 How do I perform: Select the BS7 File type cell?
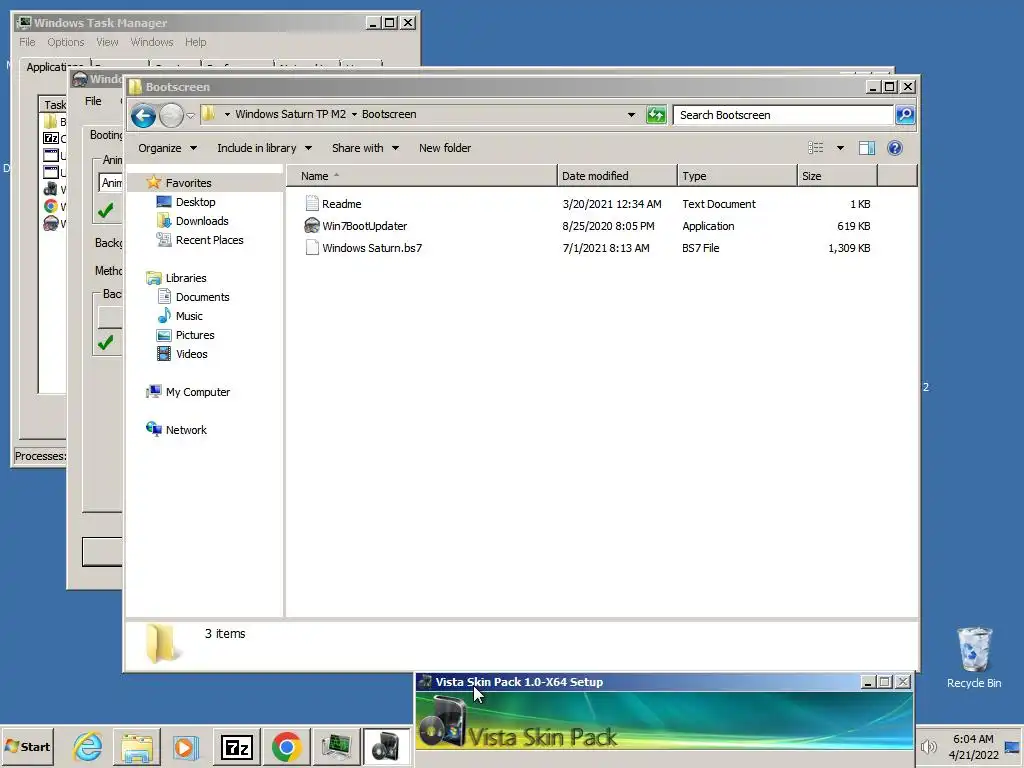click(x=701, y=248)
